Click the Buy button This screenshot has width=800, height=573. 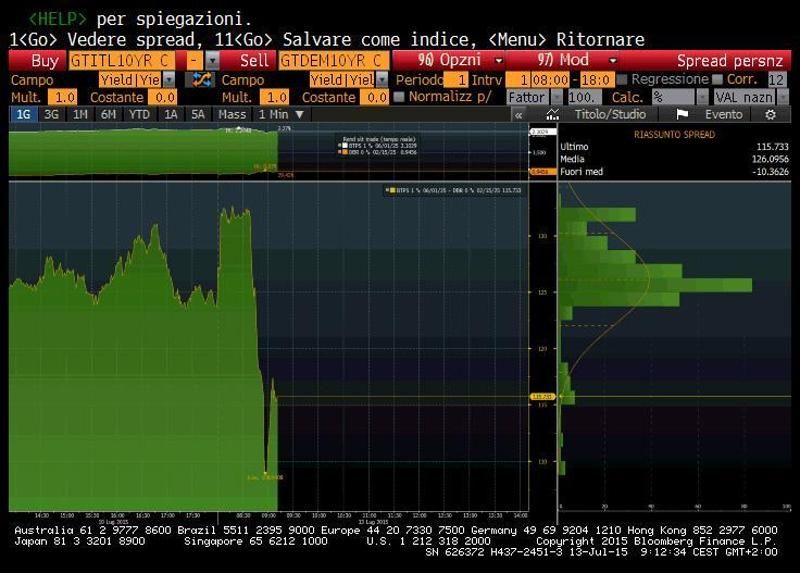click(x=38, y=60)
